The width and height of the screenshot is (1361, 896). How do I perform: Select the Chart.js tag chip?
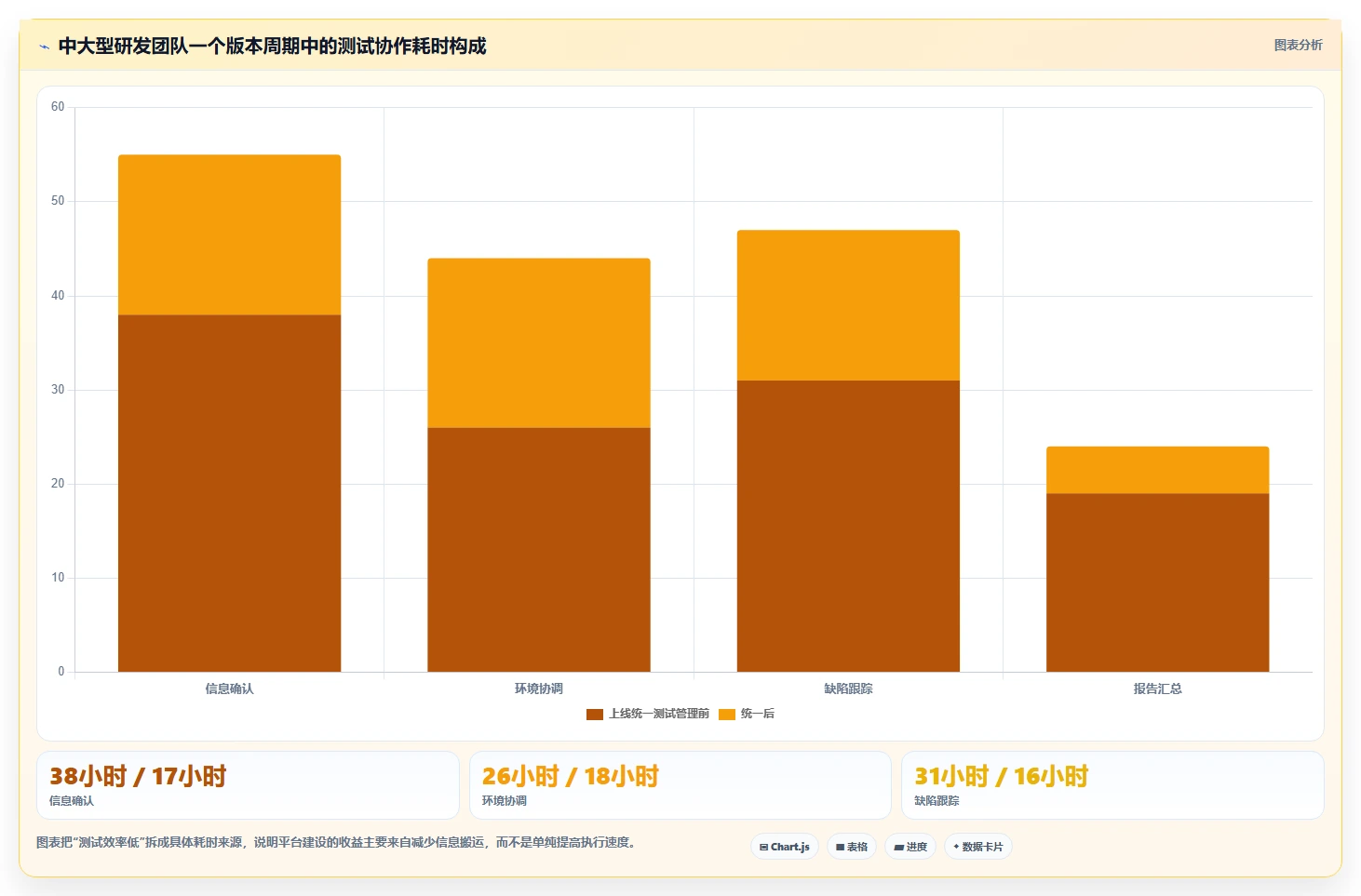(x=785, y=847)
